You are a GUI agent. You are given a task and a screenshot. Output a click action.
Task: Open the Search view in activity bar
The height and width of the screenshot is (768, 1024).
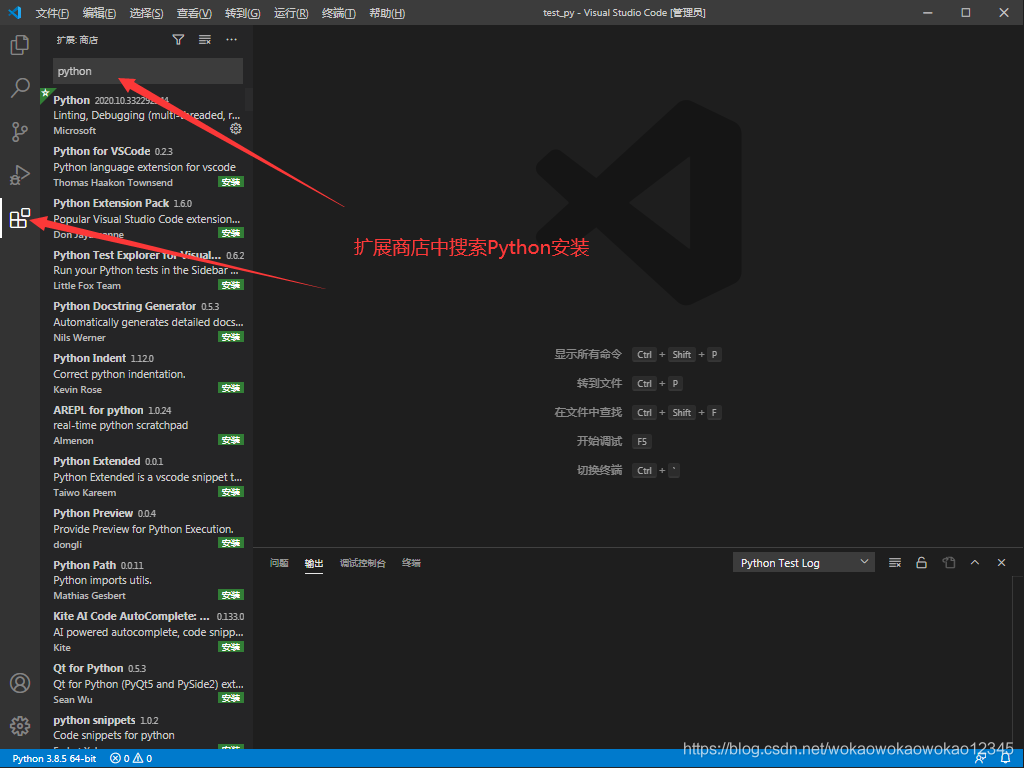click(x=20, y=88)
